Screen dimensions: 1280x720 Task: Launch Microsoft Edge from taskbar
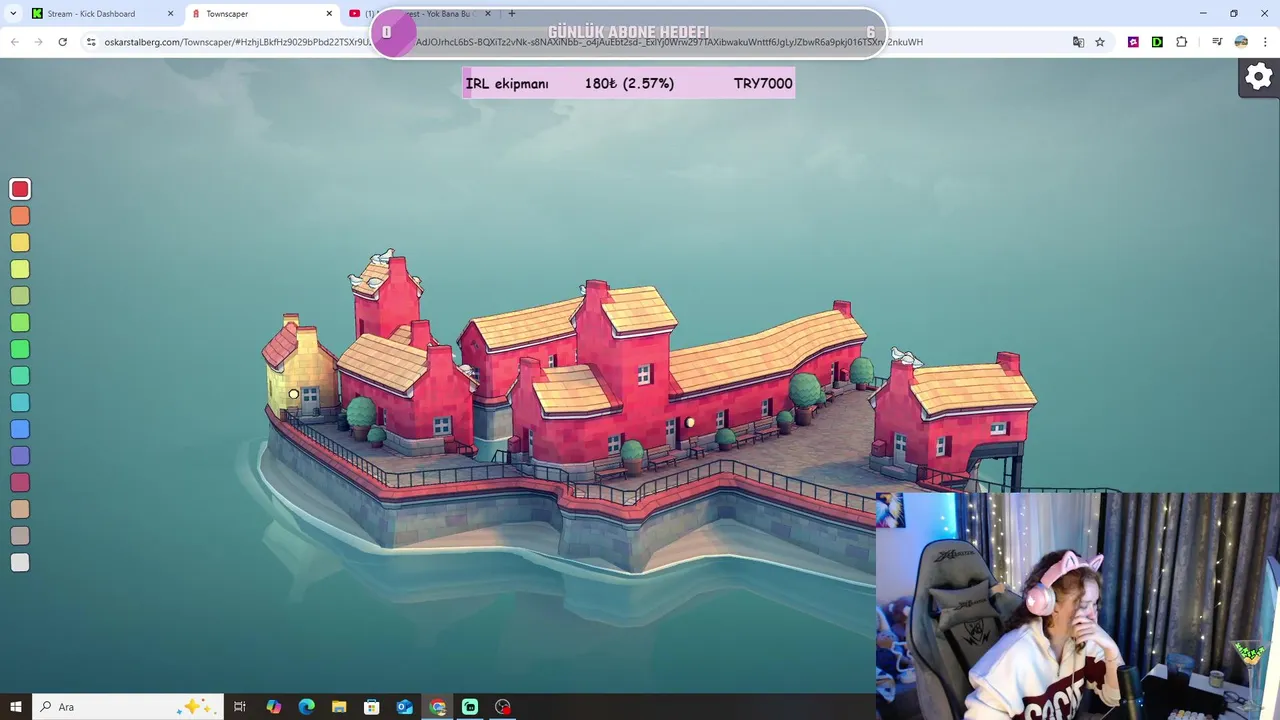pos(307,707)
